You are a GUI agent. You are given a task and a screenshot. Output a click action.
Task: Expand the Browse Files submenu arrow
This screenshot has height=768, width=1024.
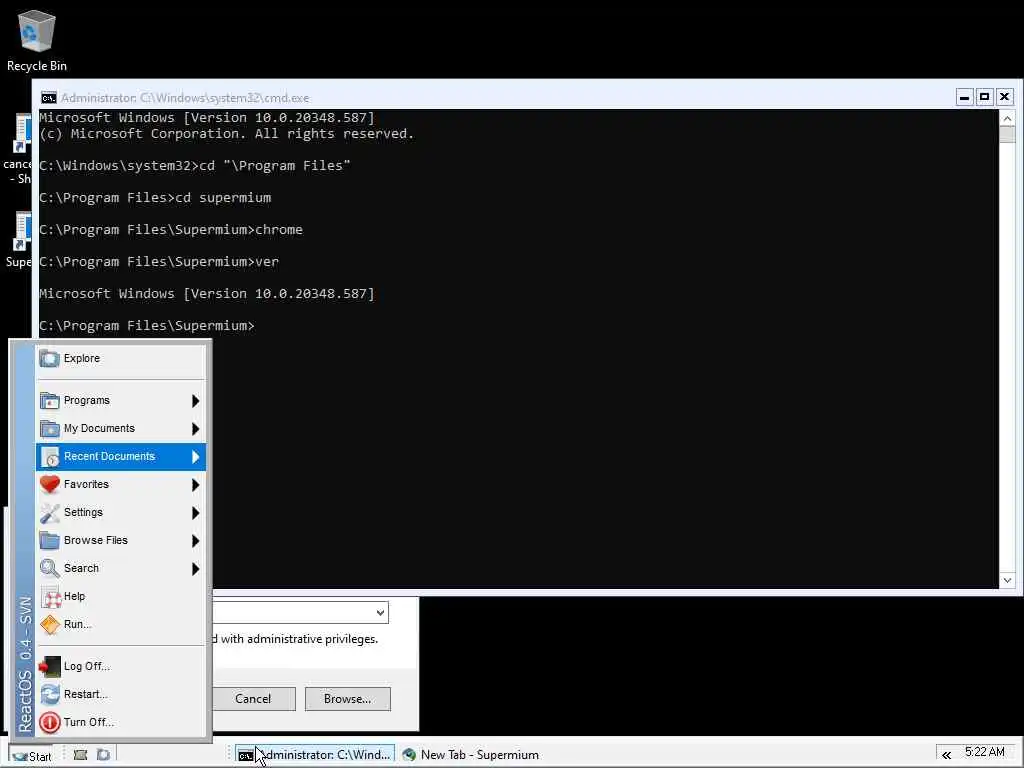pos(195,541)
